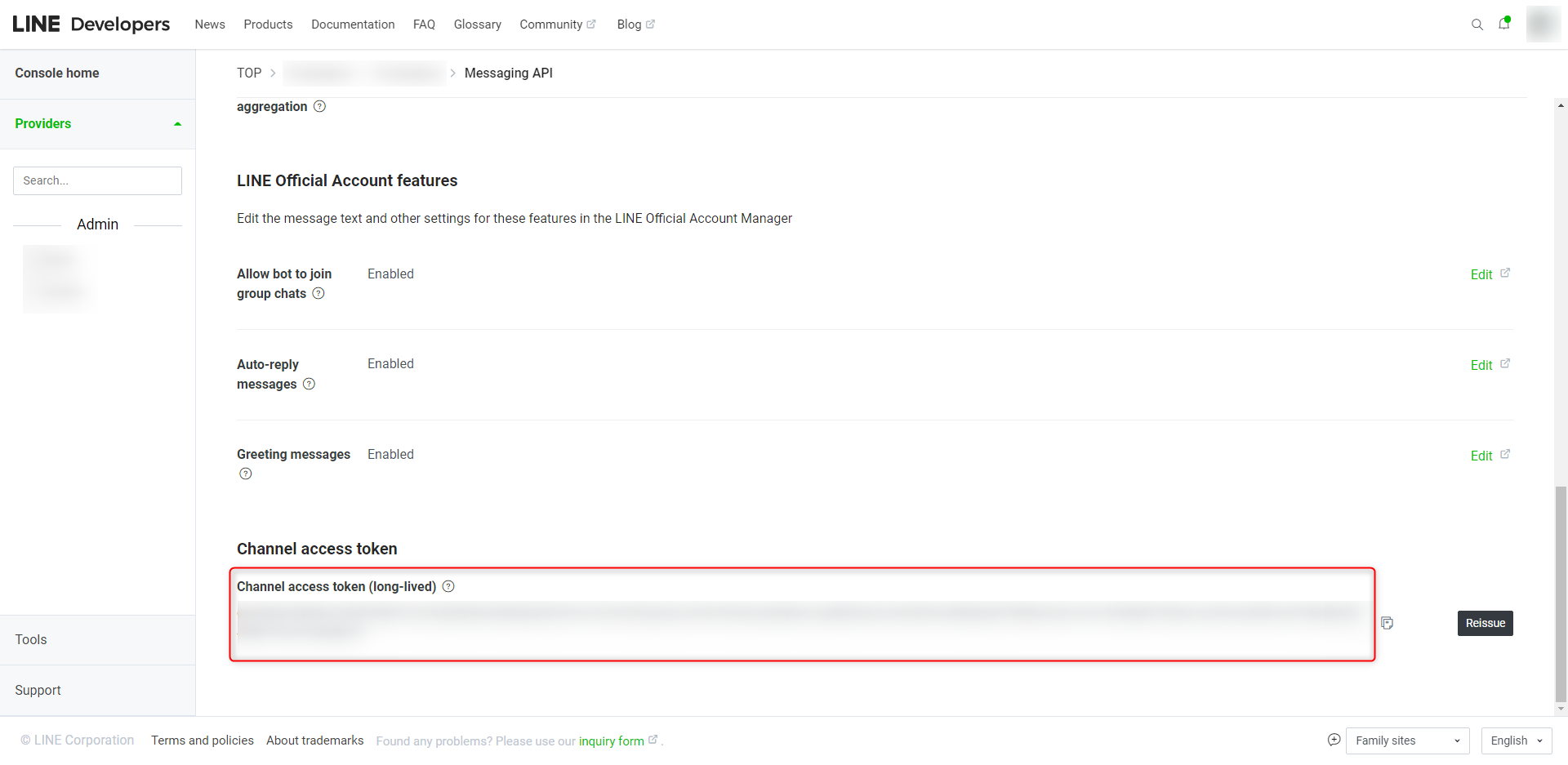Image resolution: width=1568 pixels, height=765 pixels.
Task: Select the blurred provider under Admin
Action: click(59, 278)
